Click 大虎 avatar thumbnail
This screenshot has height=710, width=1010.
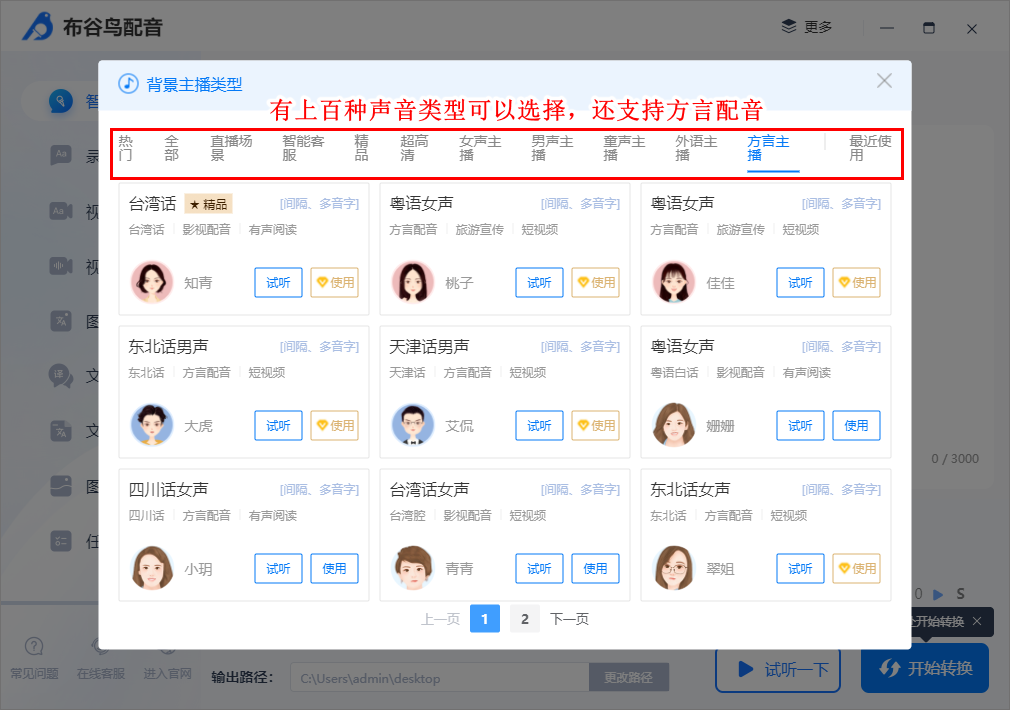click(x=152, y=425)
